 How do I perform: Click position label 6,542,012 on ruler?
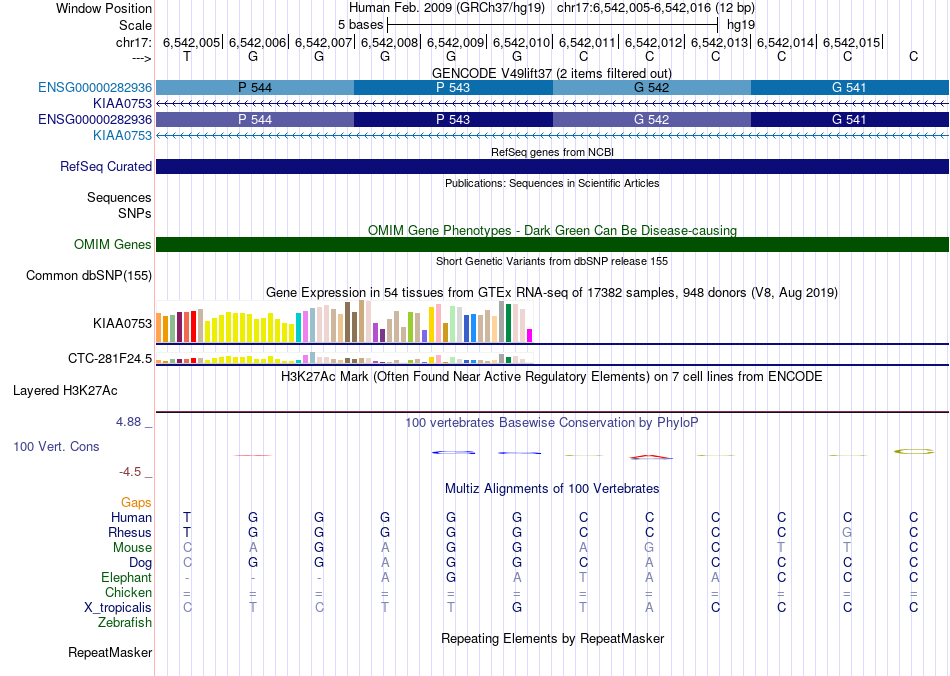653,42
